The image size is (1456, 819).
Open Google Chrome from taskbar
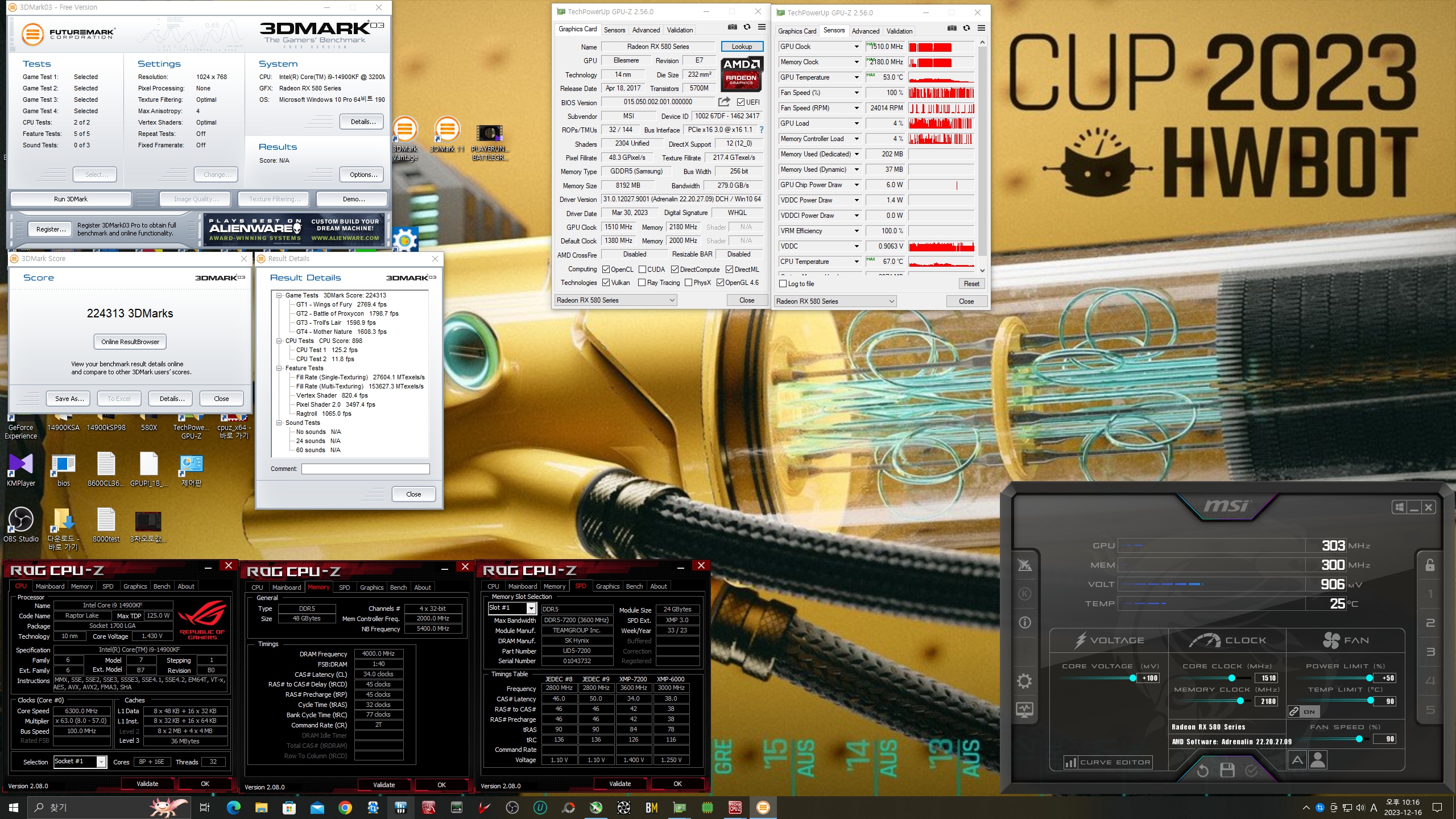coord(345,808)
